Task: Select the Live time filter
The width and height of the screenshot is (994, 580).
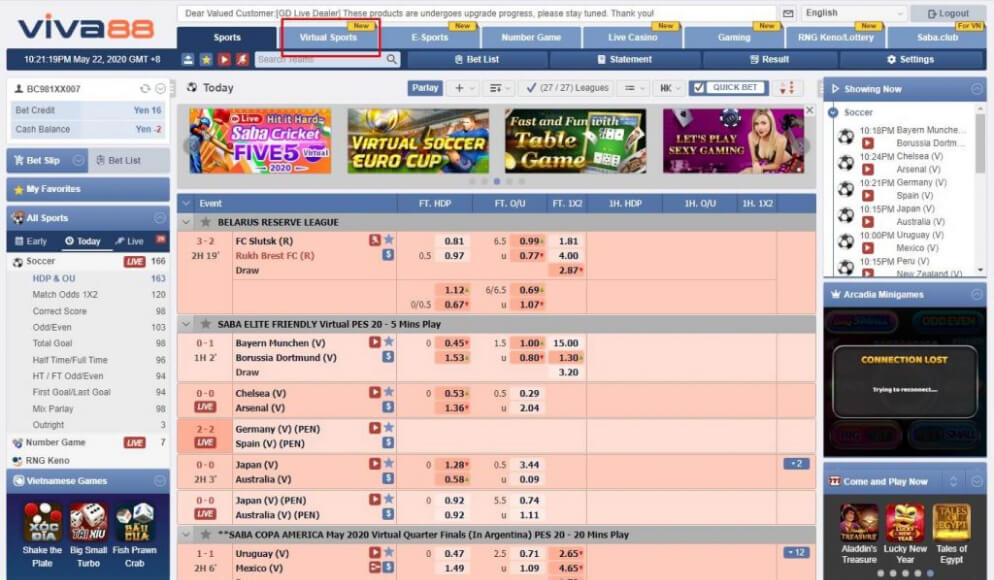Action: (129, 241)
